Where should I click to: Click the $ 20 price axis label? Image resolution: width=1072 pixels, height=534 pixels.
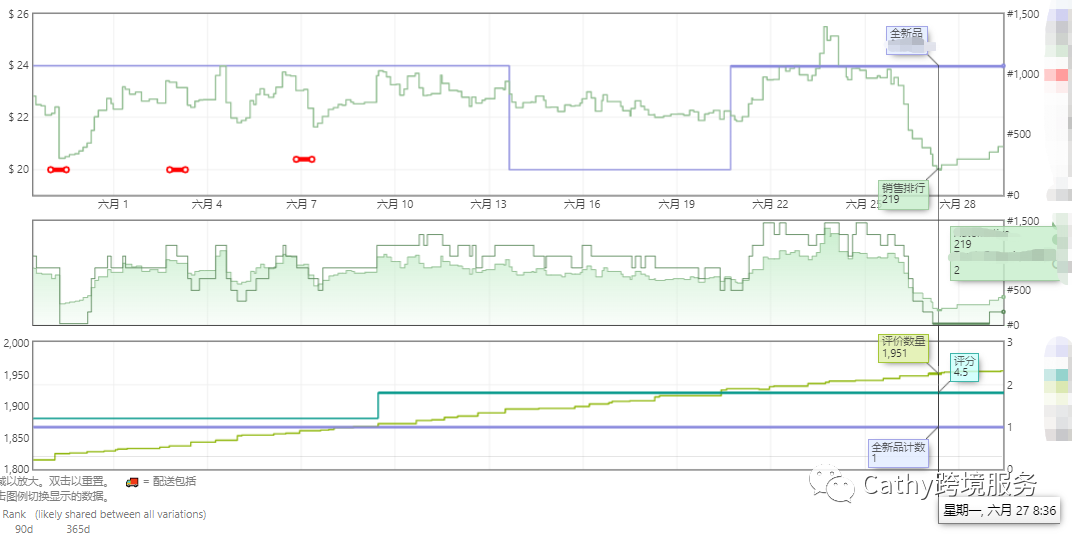click(x=18, y=170)
